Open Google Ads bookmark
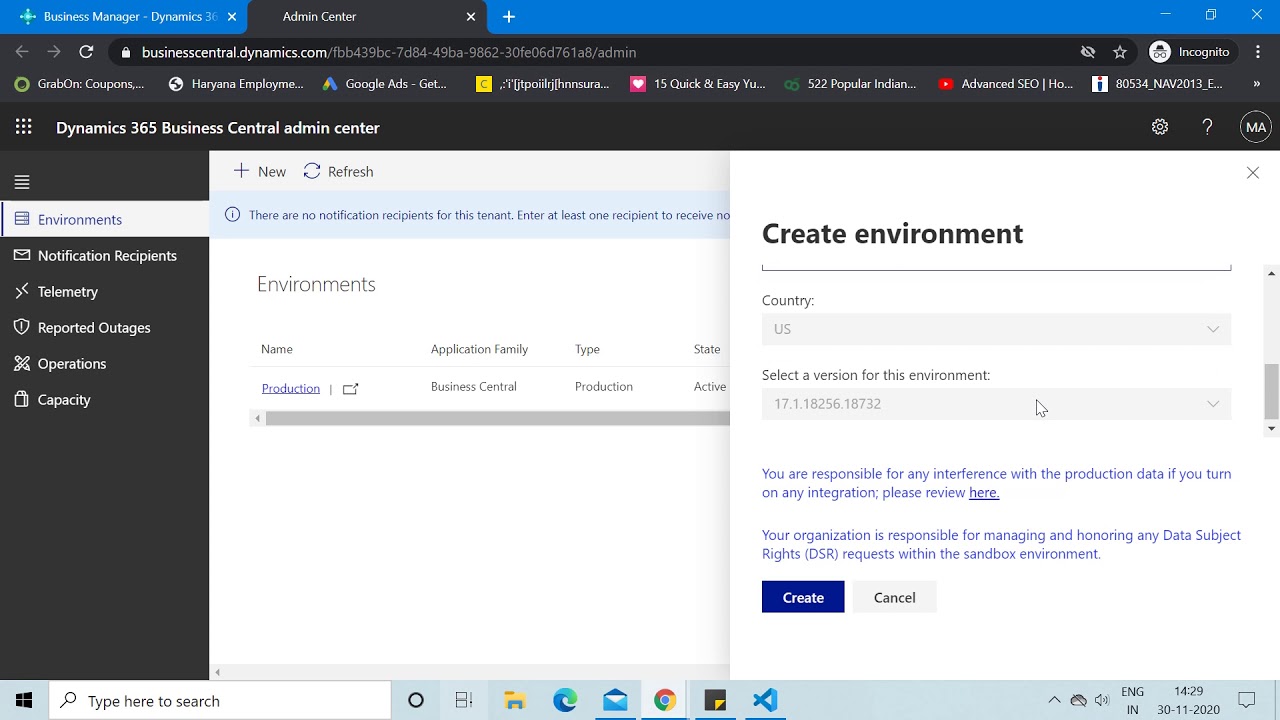Viewport: 1280px width, 720px height. 385,84
